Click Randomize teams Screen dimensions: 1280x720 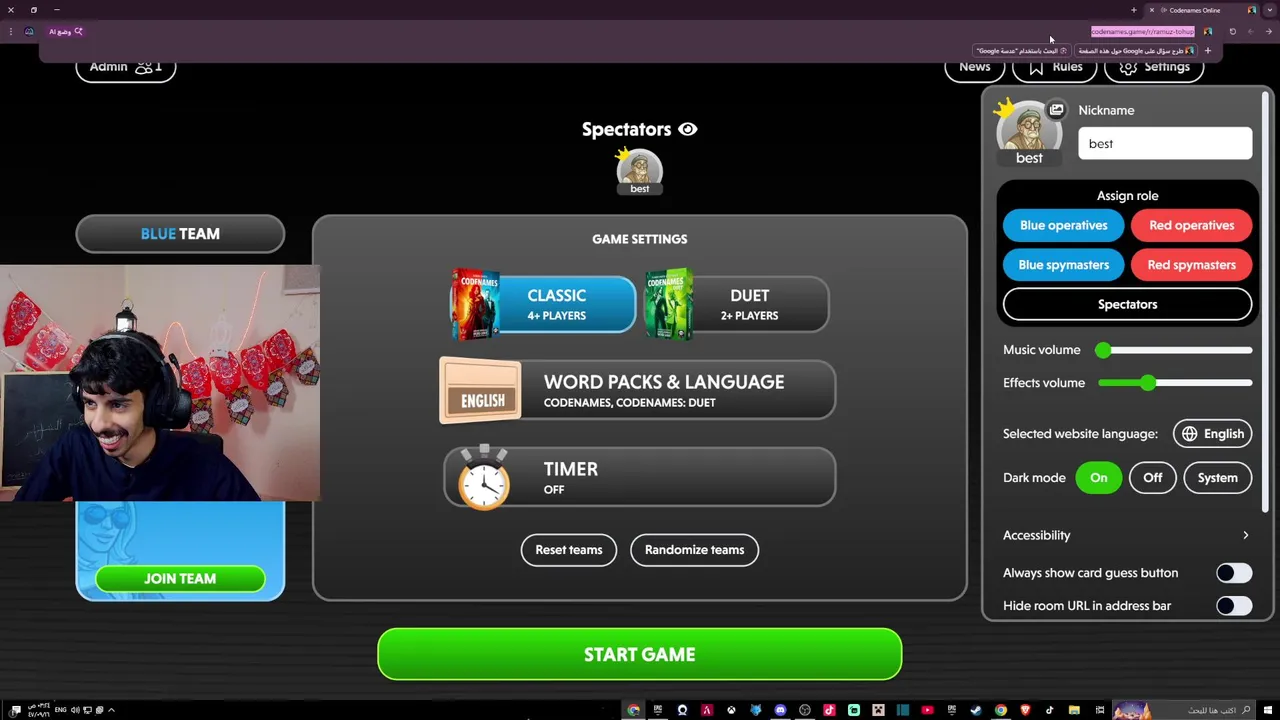coord(694,550)
